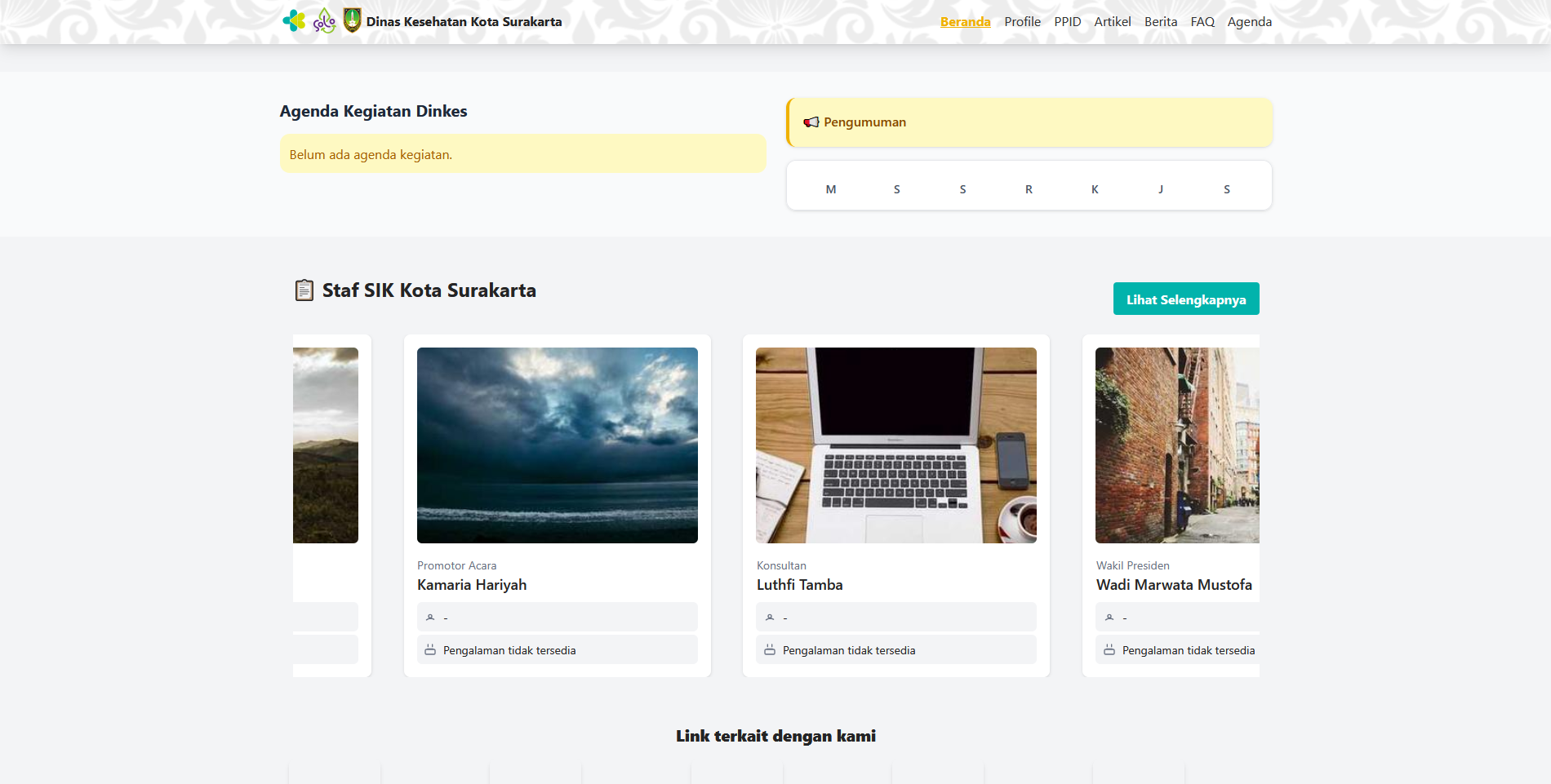Click the name Kamaria Hariyah

(472, 585)
